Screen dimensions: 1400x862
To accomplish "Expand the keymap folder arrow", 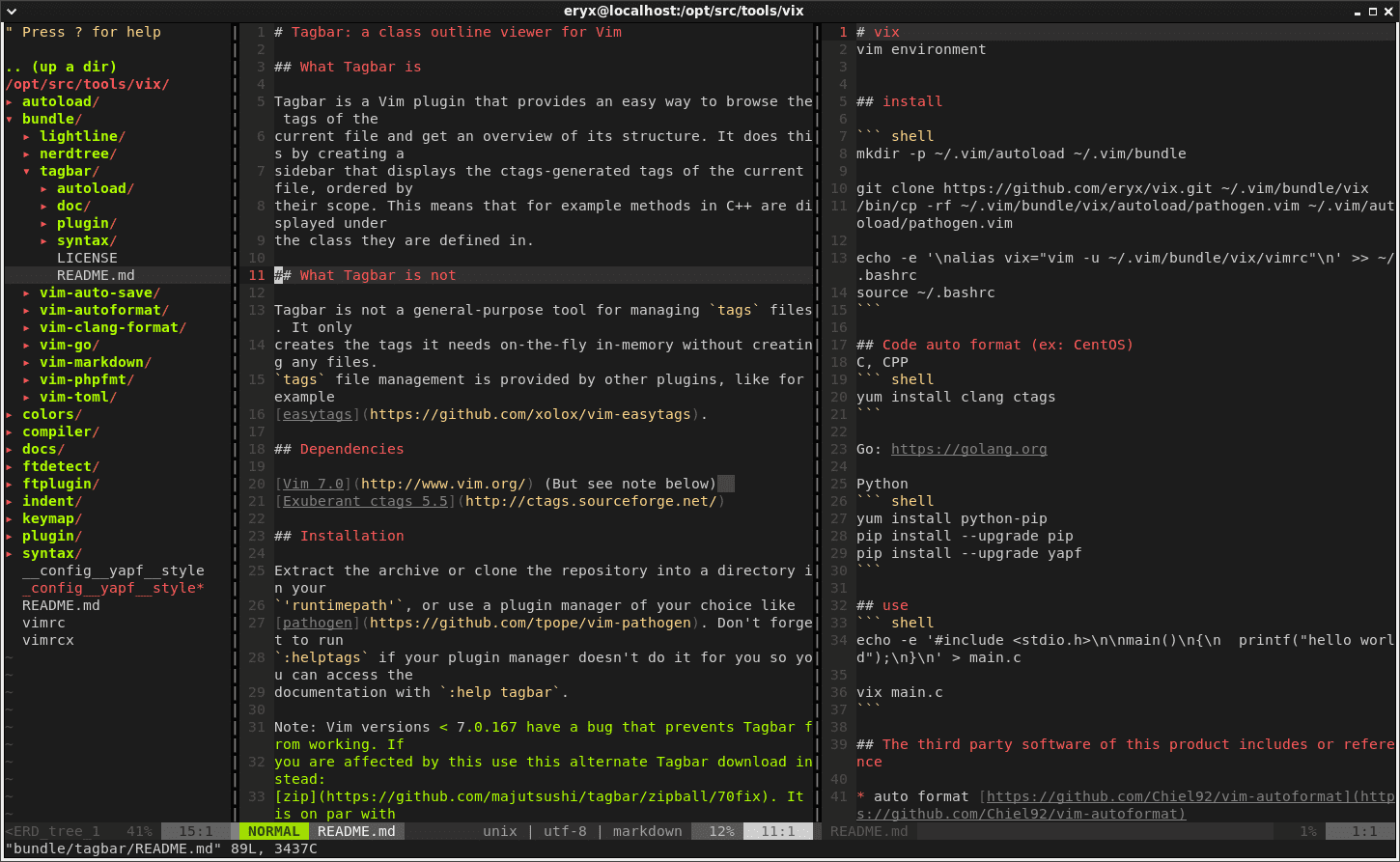I will point(10,518).
